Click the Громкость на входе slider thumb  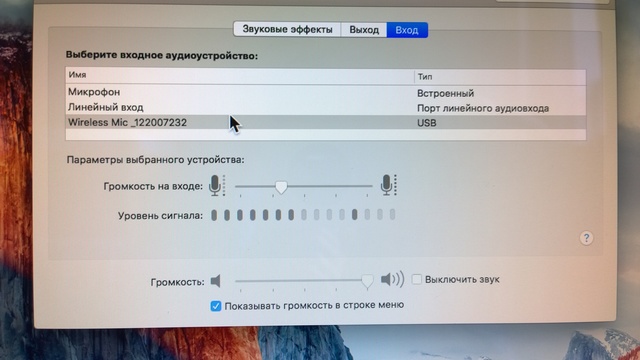click(x=281, y=187)
